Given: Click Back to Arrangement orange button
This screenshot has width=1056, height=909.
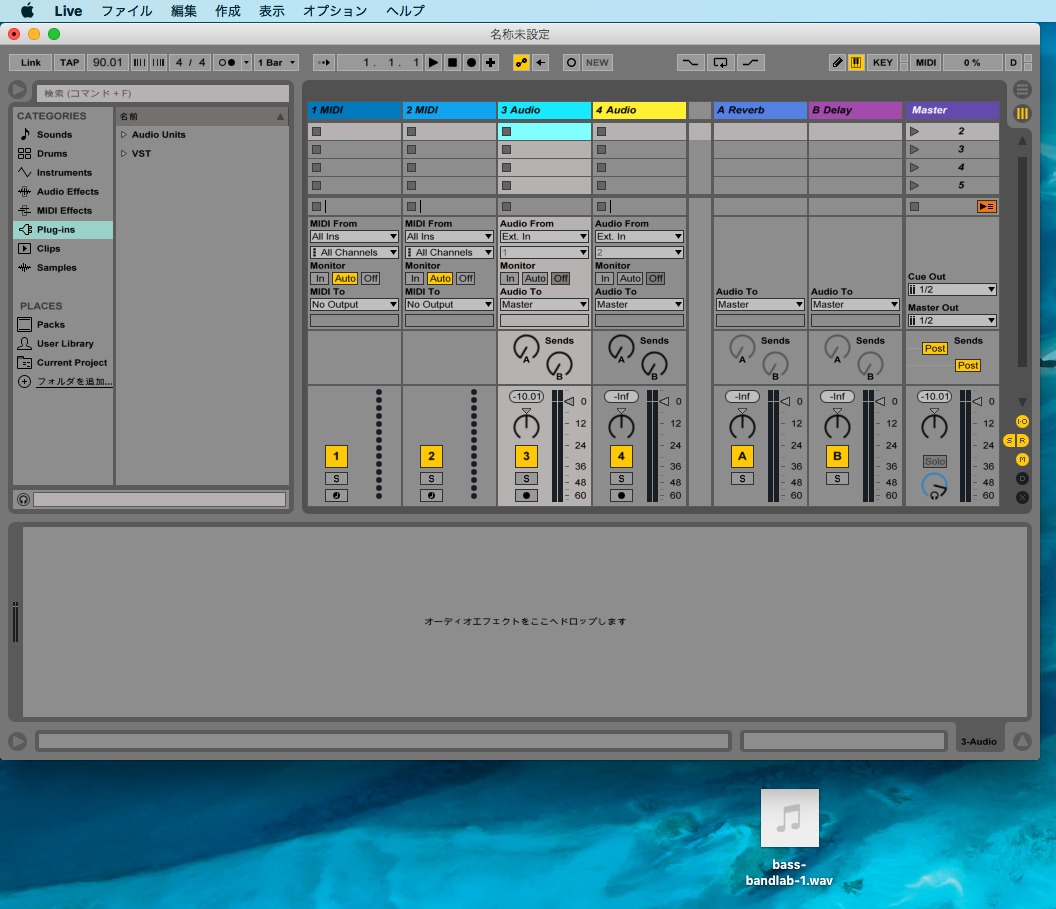Looking at the screenshot, I should click(987, 207).
